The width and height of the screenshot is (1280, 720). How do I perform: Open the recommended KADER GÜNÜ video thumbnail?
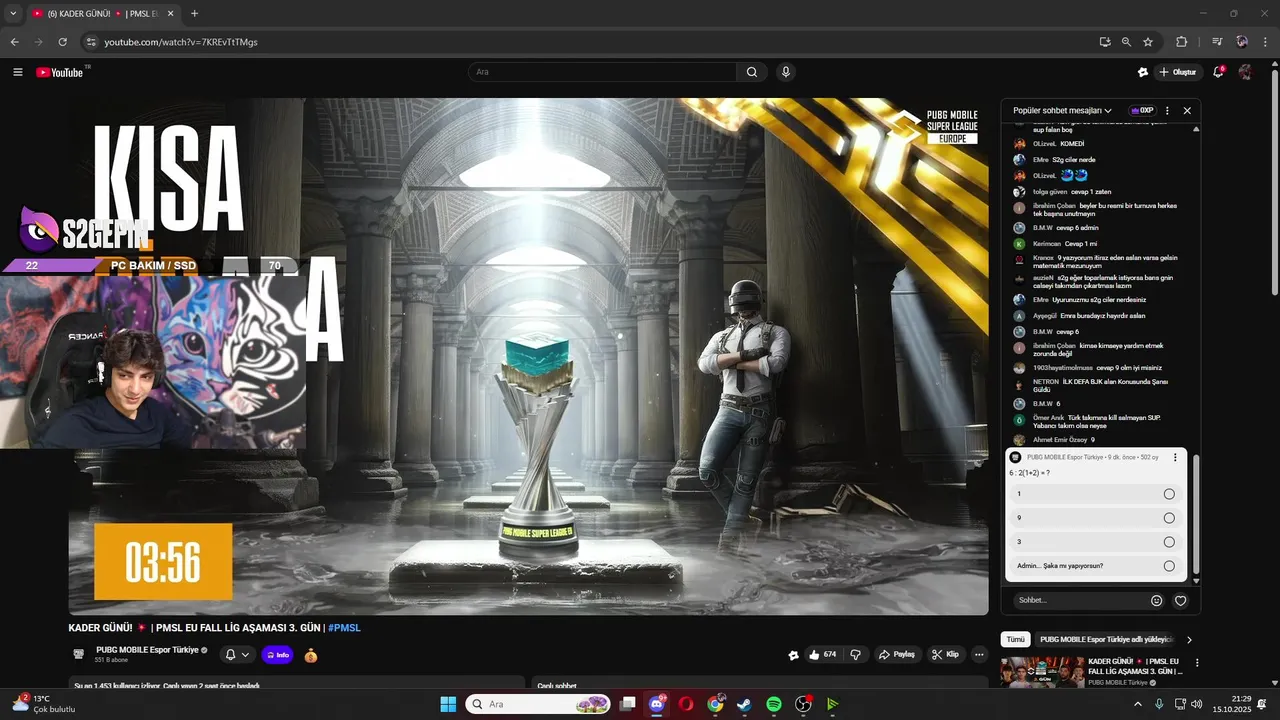click(1042, 672)
